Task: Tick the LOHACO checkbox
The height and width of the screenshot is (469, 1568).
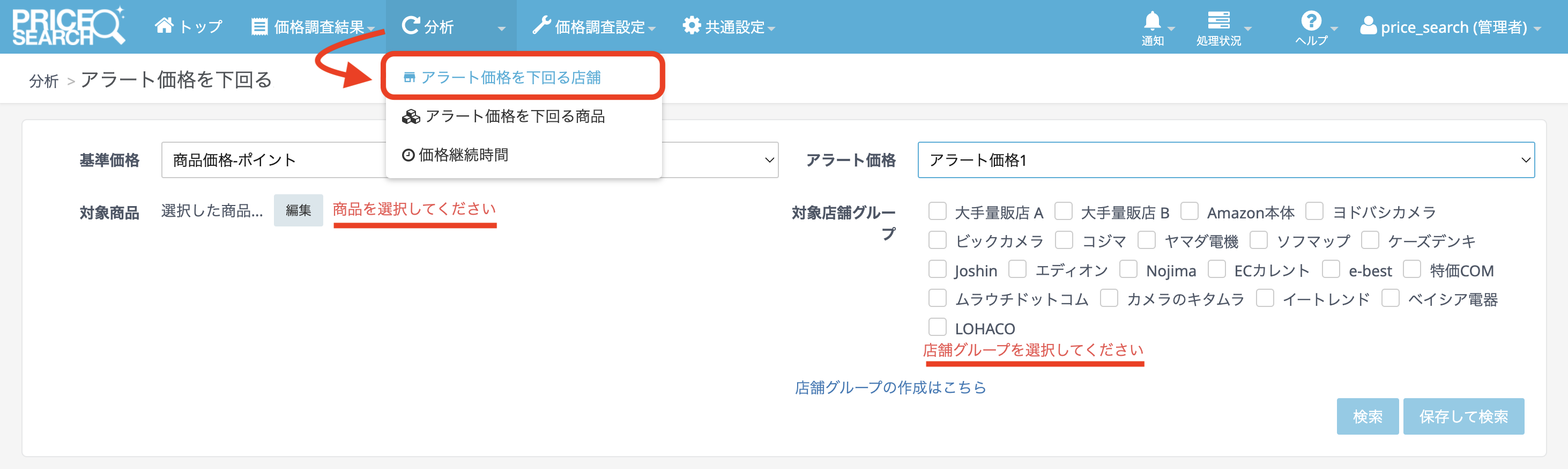Action: [938, 327]
